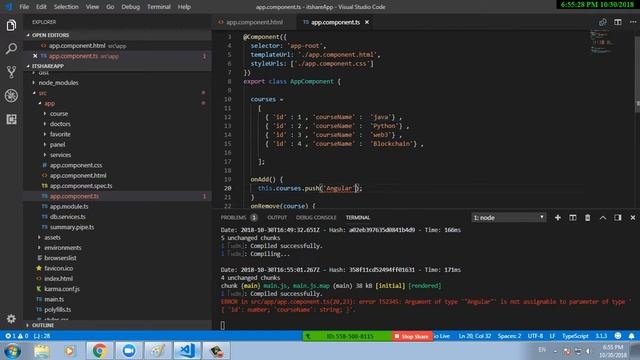Viewport: 640px width, 360px height.
Task: Open File Explorer from the taskbar
Action: 41,351
